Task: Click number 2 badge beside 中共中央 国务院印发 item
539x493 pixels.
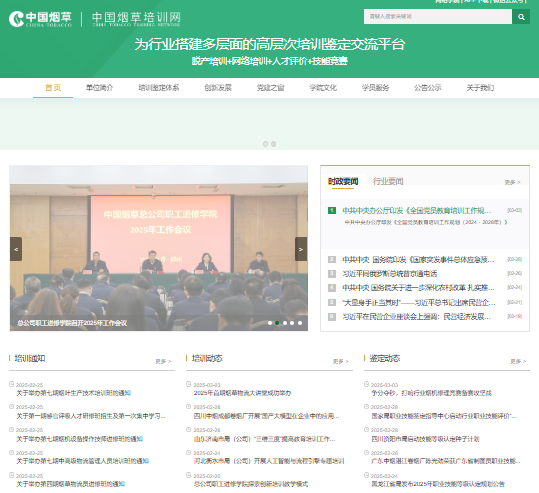Action: [x=332, y=259]
